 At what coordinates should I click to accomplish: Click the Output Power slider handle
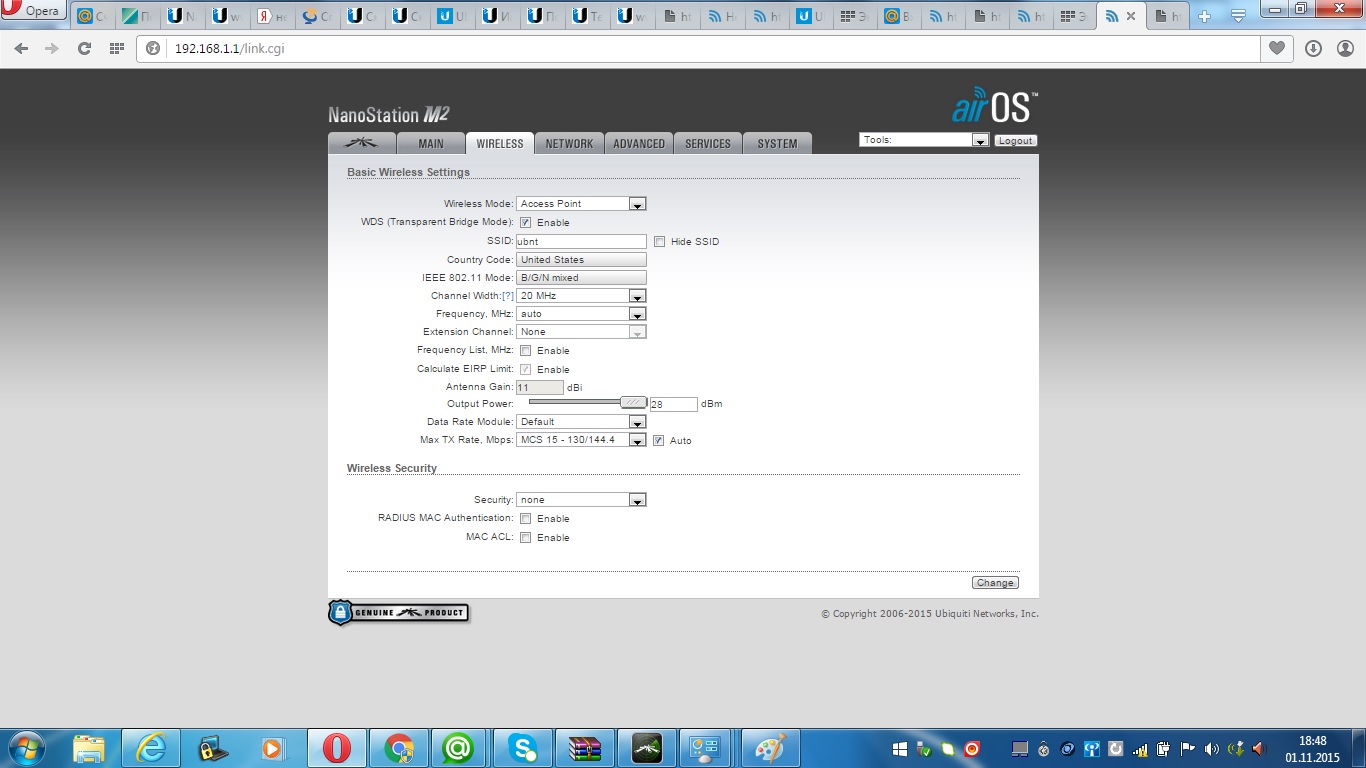click(x=633, y=403)
